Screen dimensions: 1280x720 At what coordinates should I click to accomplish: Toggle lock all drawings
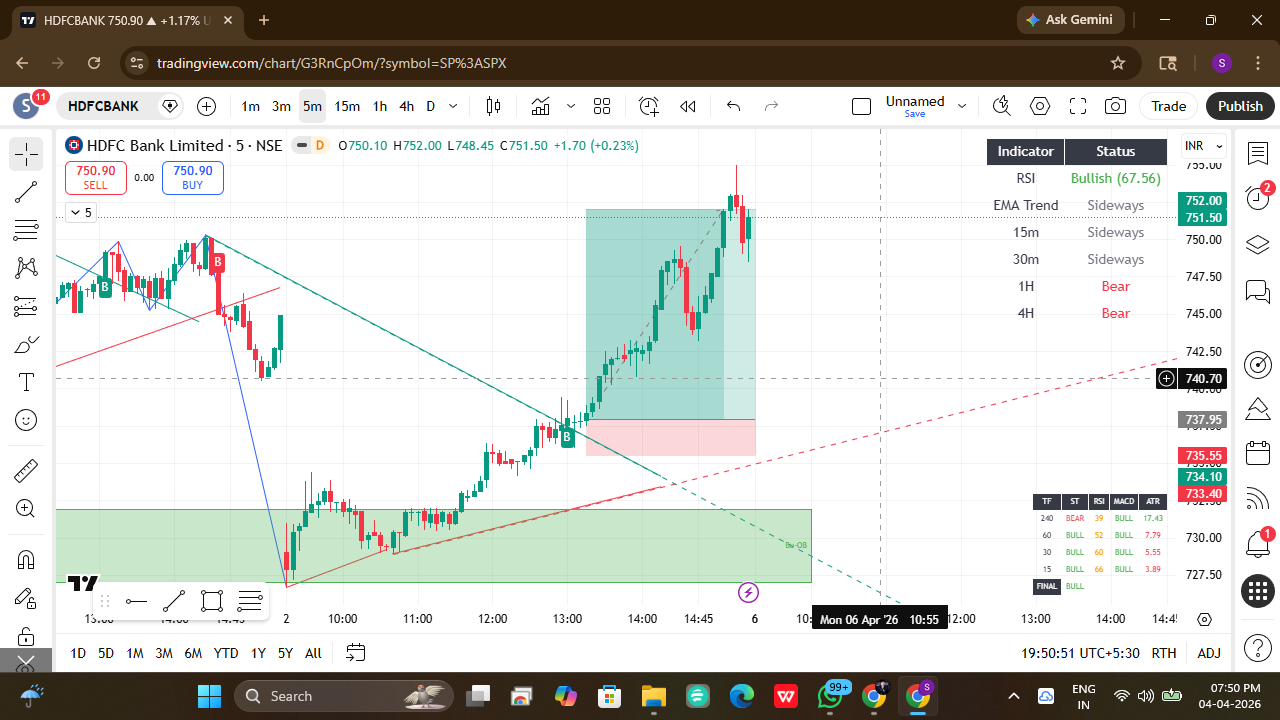[26, 636]
